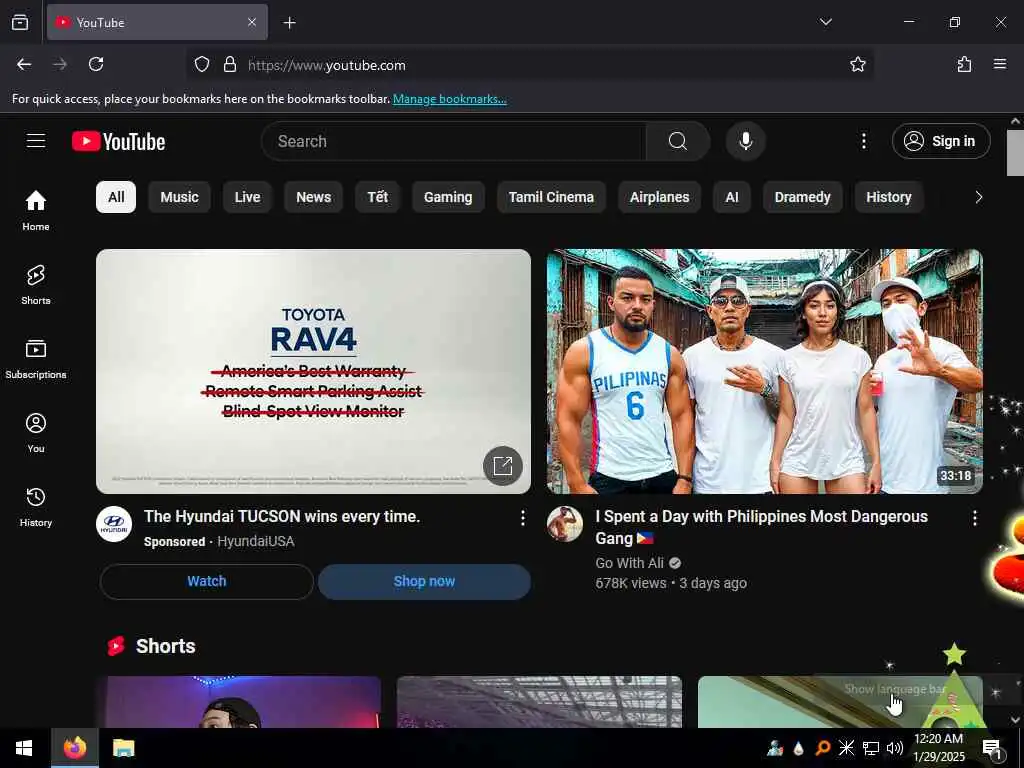Screen dimensions: 1024x768
Task: Start voice search with microphone icon
Action: pyautogui.click(x=745, y=141)
